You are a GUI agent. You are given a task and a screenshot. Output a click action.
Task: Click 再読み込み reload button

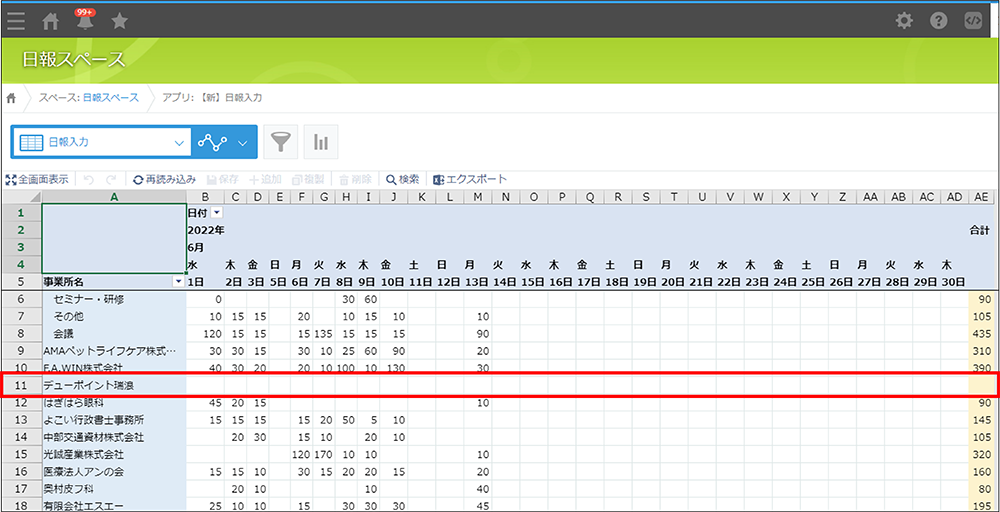[164, 180]
